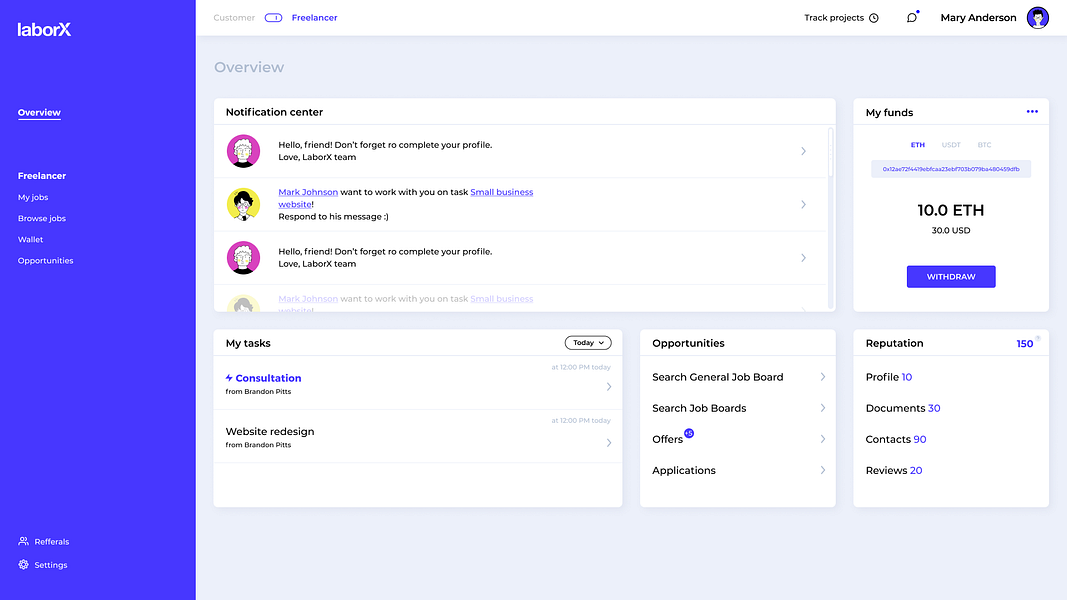The height and width of the screenshot is (600, 1067).
Task: Click the Website redesign task title
Action: (x=269, y=431)
